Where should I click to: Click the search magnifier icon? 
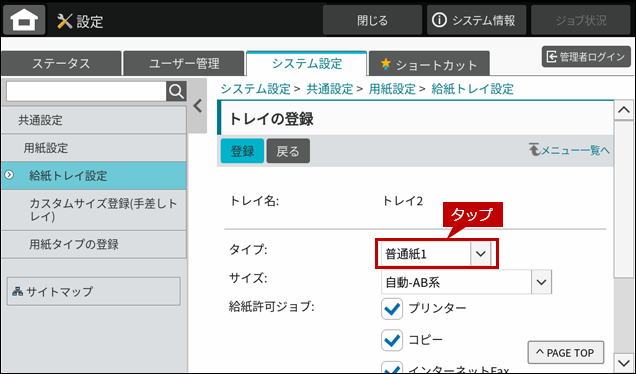click(x=176, y=91)
